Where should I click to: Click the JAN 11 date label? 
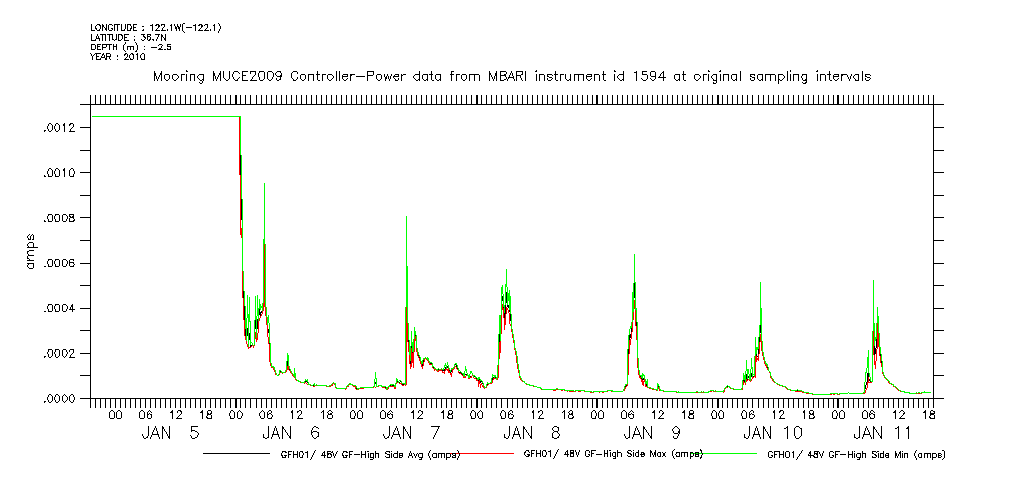click(x=879, y=433)
